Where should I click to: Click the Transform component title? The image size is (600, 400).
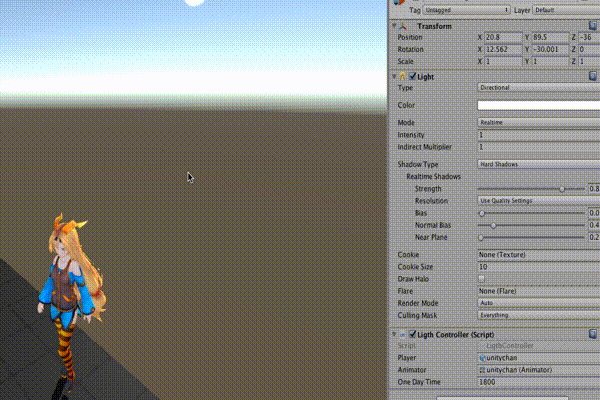point(434,26)
